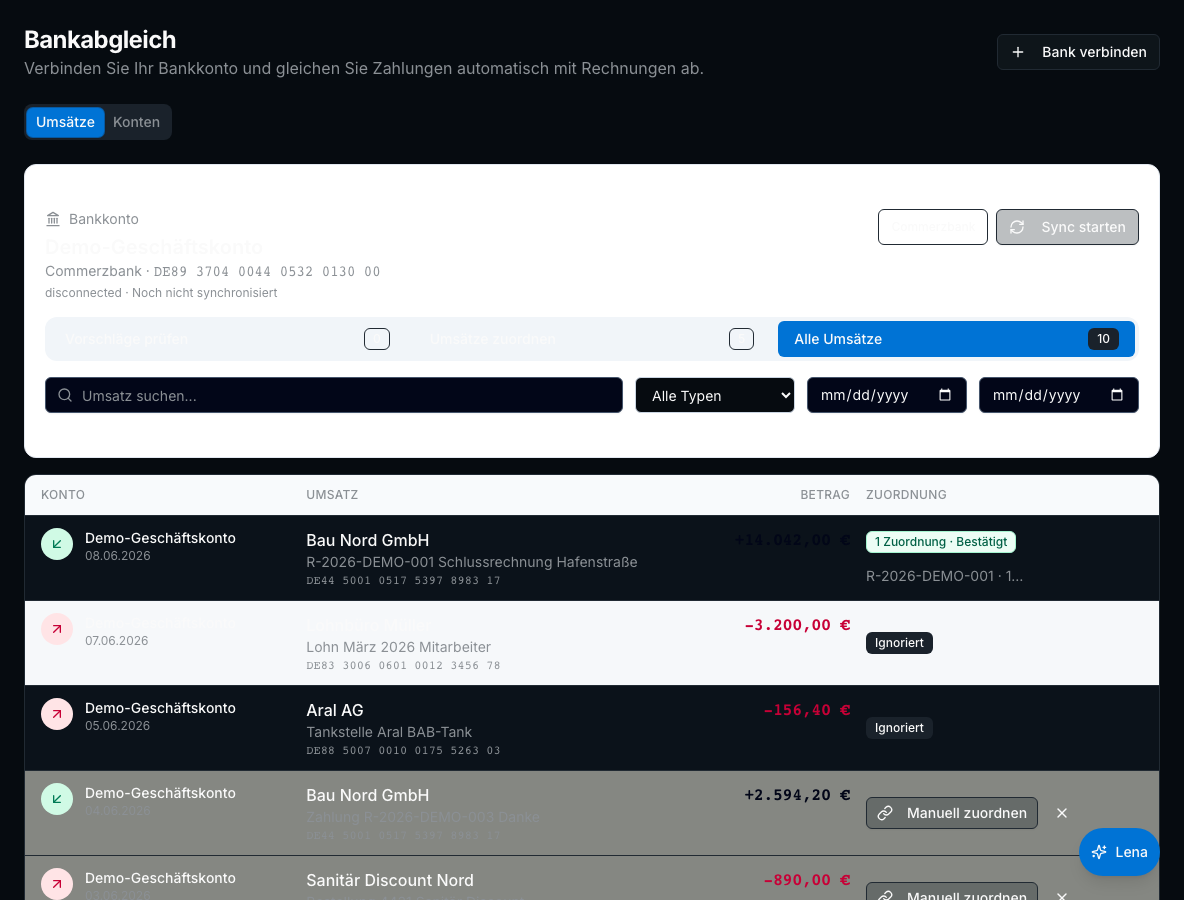Open the first date field's calendar icon
The width and height of the screenshot is (1184, 900).
[x=945, y=395]
